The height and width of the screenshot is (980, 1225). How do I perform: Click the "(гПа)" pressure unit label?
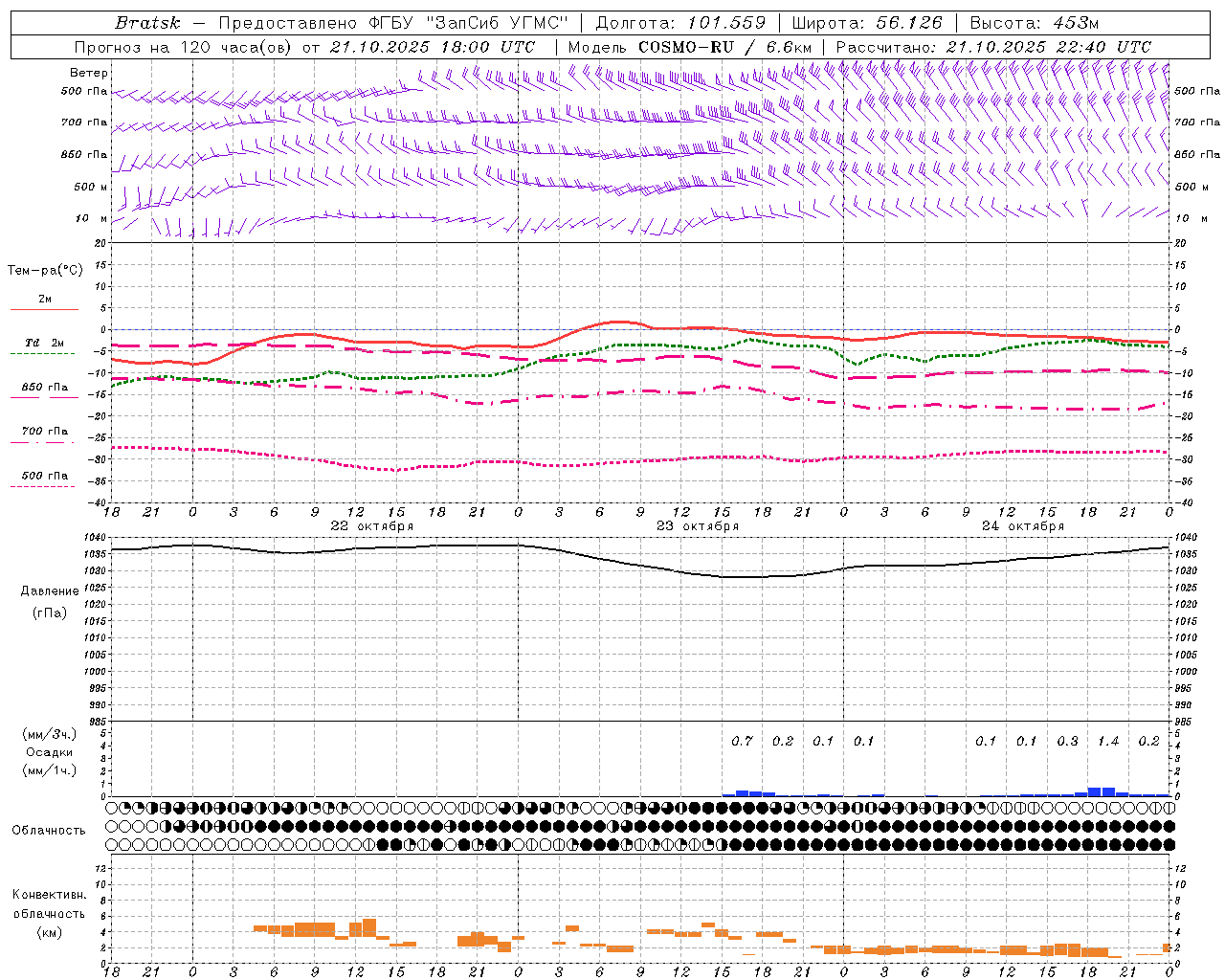(50, 613)
